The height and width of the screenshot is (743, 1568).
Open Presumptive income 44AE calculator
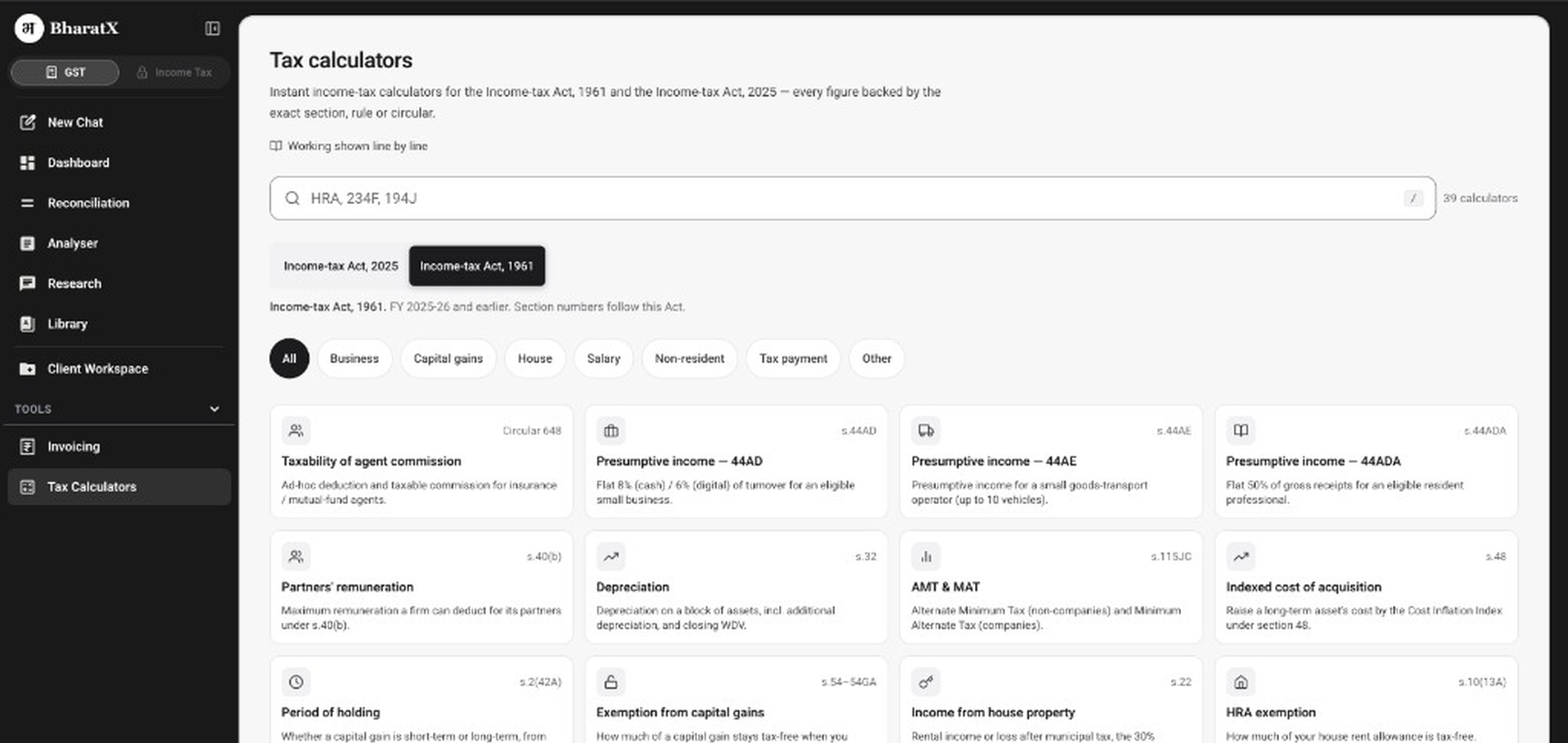click(1051, 461)
